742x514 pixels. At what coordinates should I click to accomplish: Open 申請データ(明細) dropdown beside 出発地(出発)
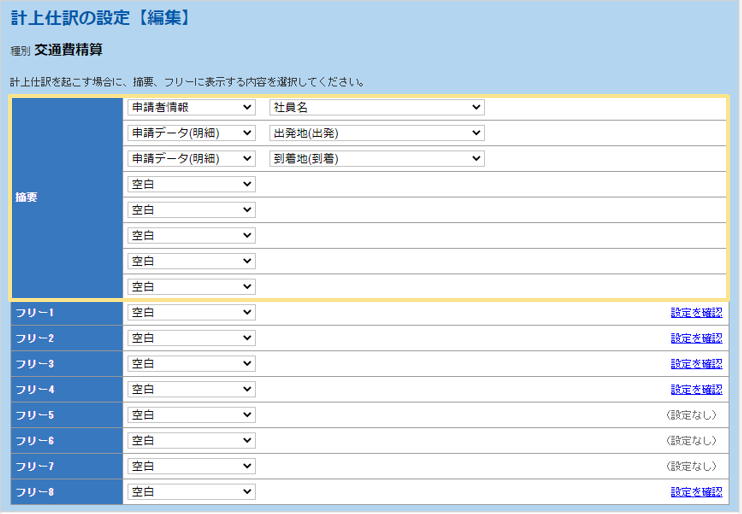191,133
